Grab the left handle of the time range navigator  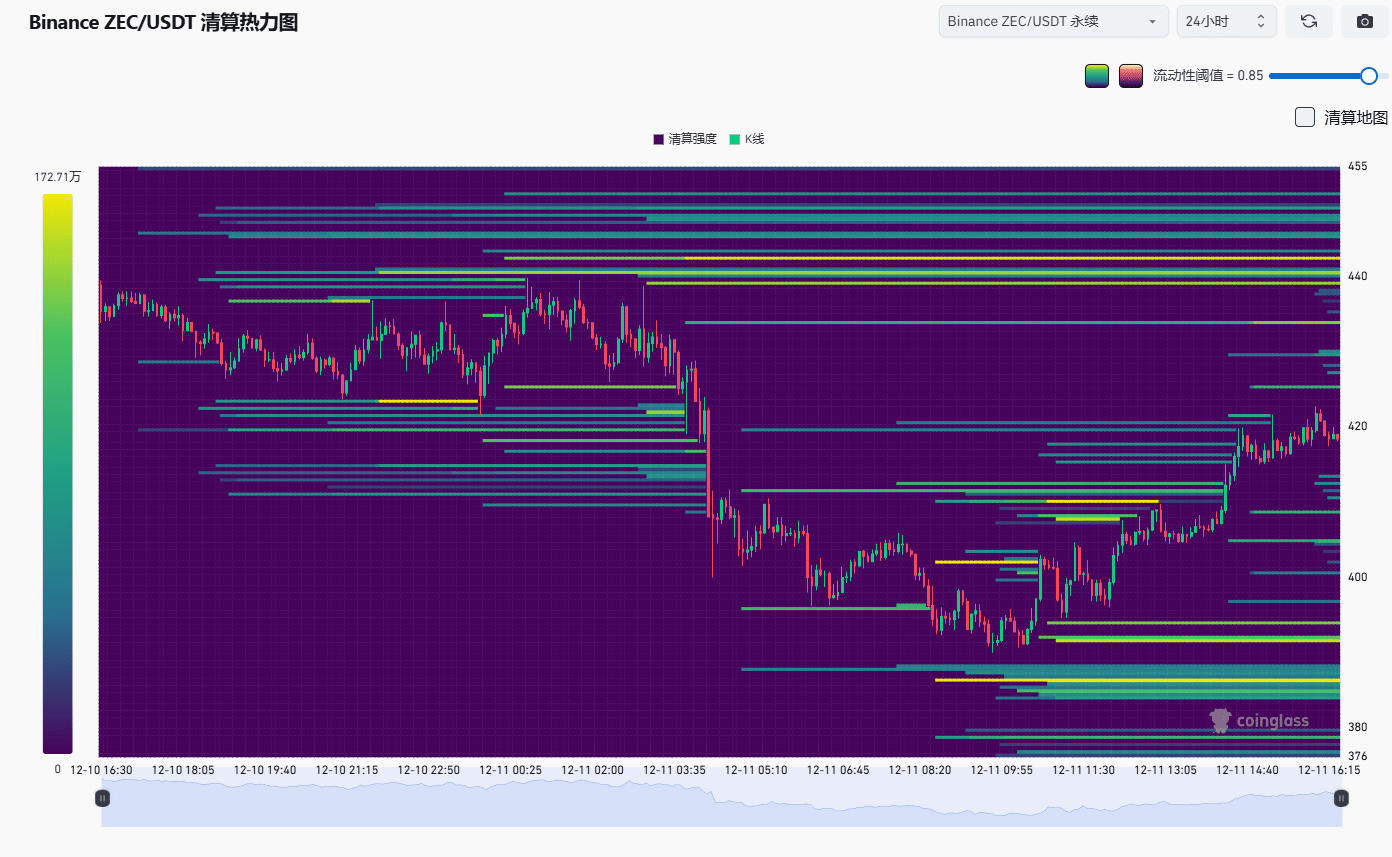[x=102, y=798]
